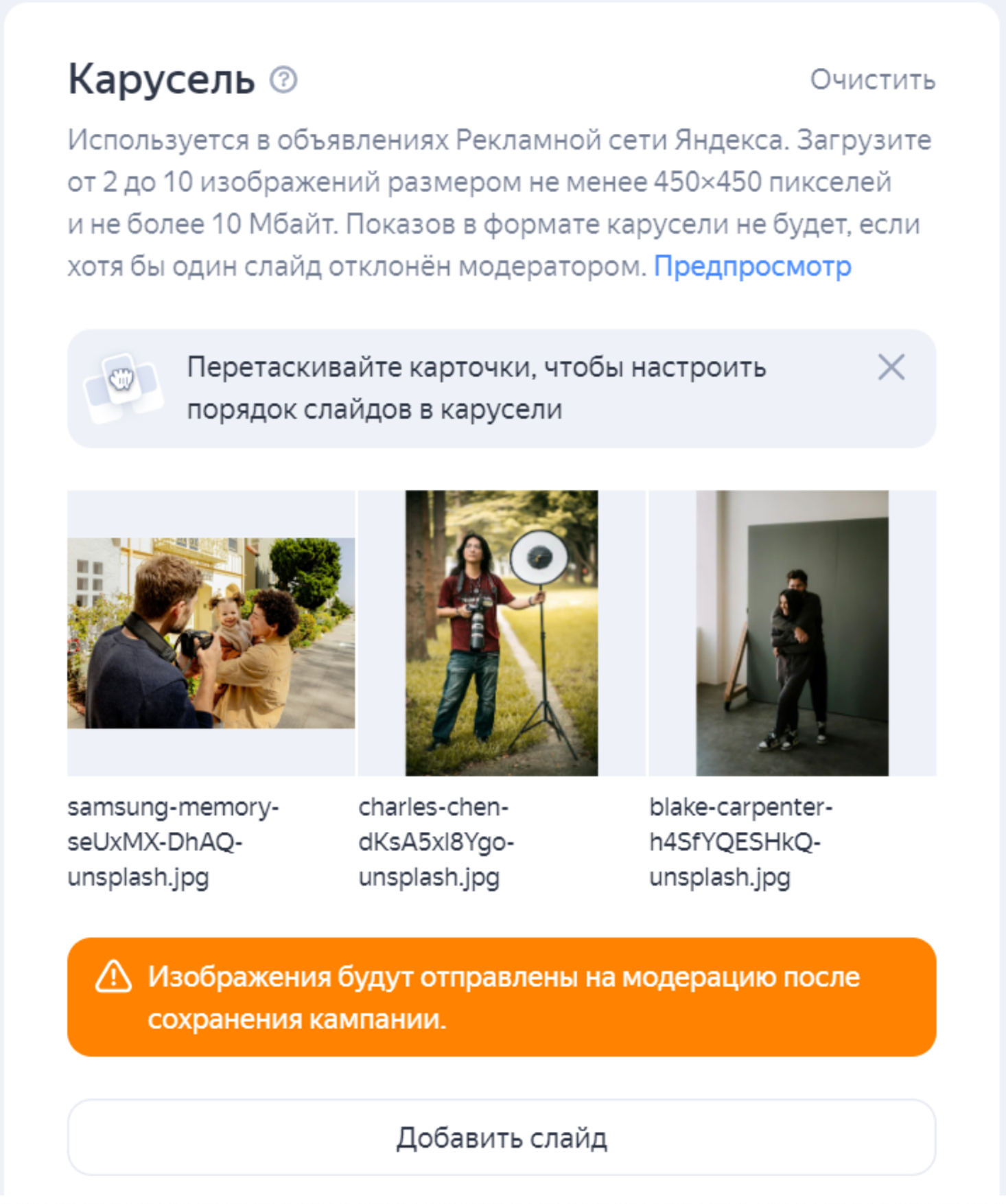Screen dimensions: 1006x1204
Task: Click the carousel description paragraph
Action: pyautogui.click(x=500, y=202)
